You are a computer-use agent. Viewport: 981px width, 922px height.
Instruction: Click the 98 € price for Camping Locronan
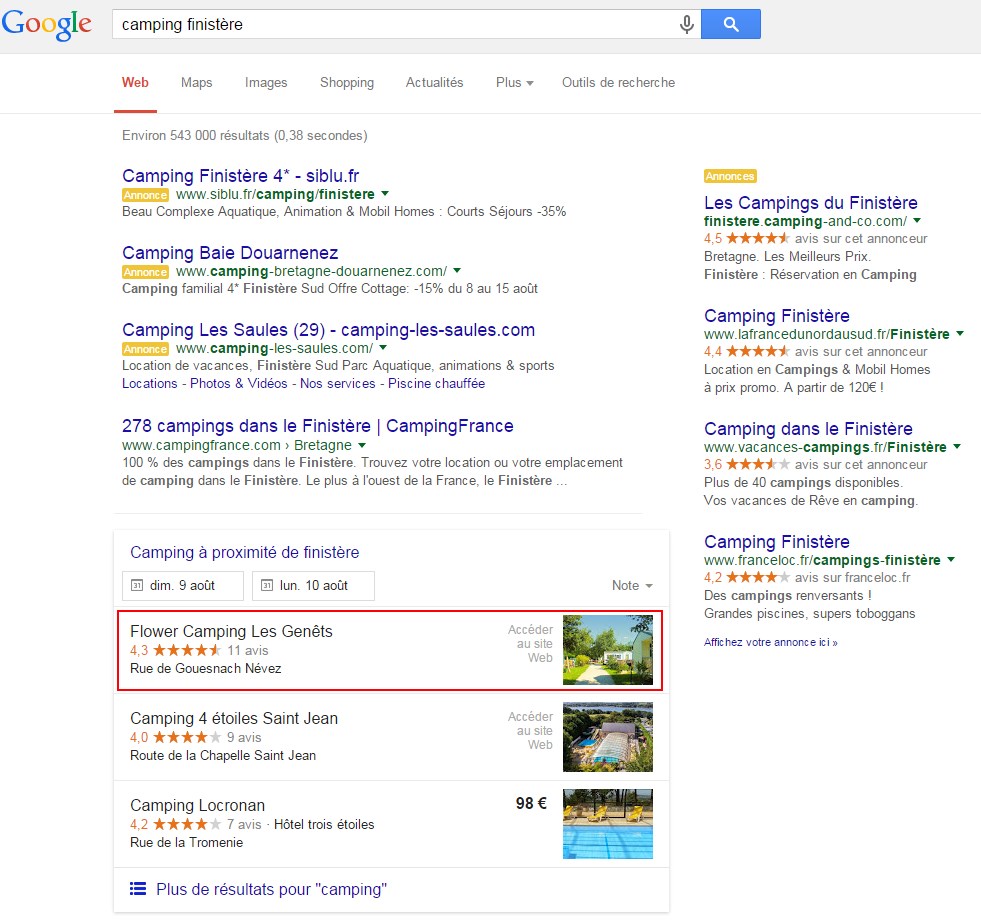click(x=531, y=803)
